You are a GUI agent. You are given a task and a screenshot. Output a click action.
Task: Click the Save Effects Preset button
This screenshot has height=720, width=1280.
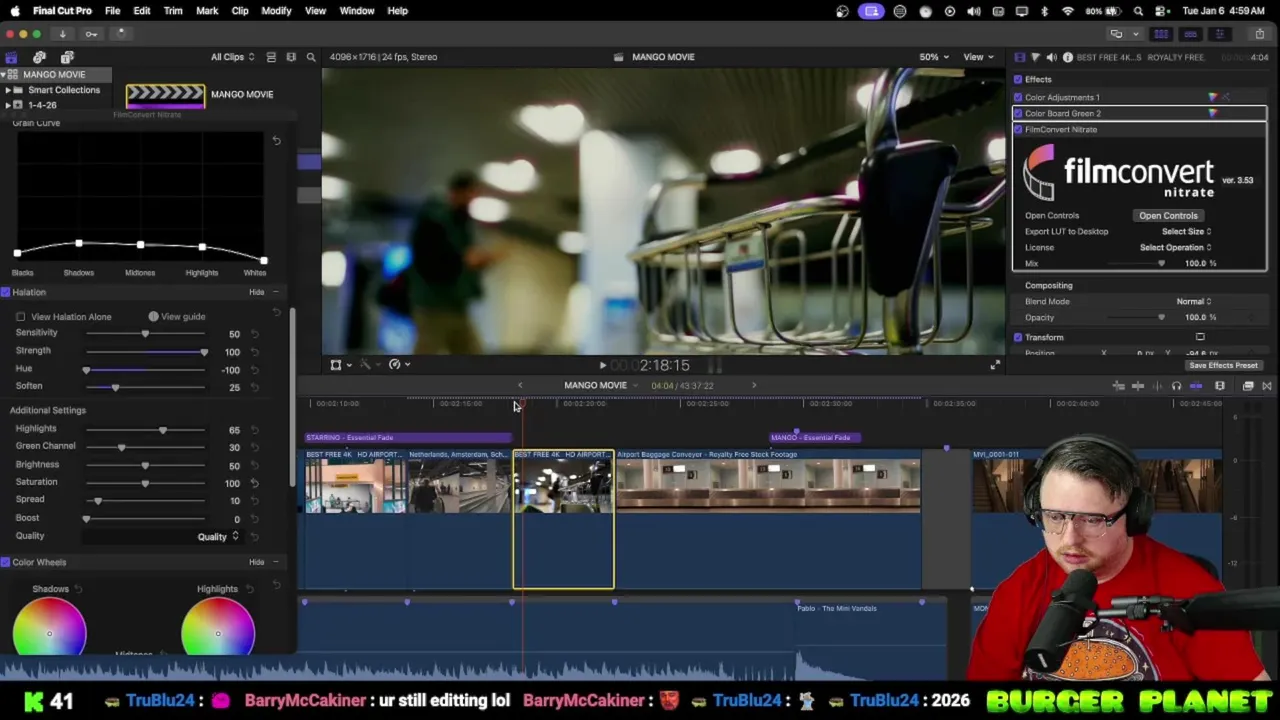click(x=1223, y=365)
